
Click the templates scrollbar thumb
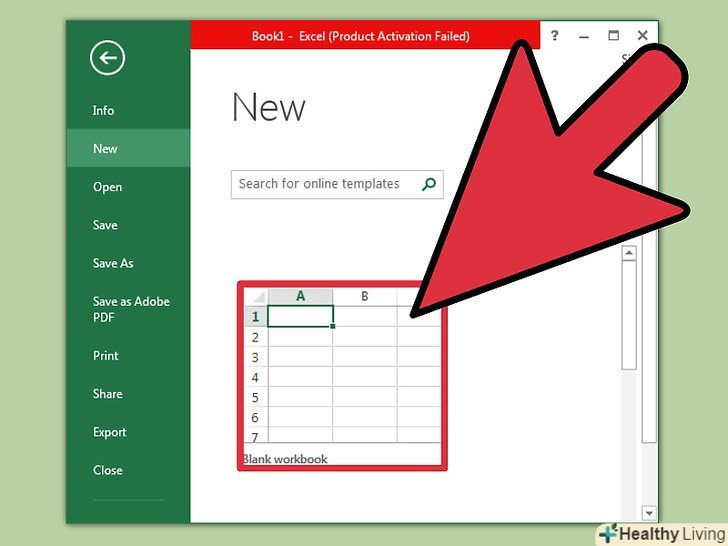(x=629, y=315)
